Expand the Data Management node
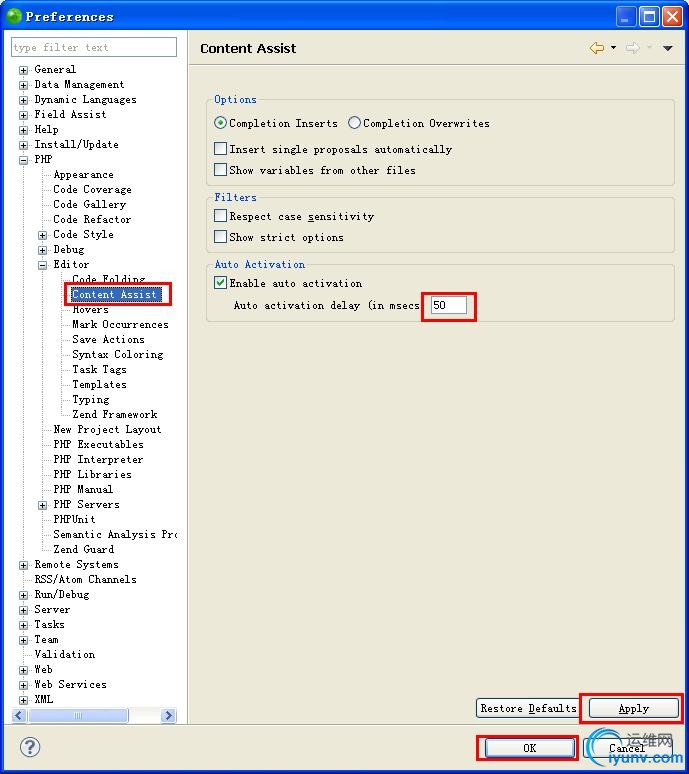The image size is (689, 774). tap(23, 85)
